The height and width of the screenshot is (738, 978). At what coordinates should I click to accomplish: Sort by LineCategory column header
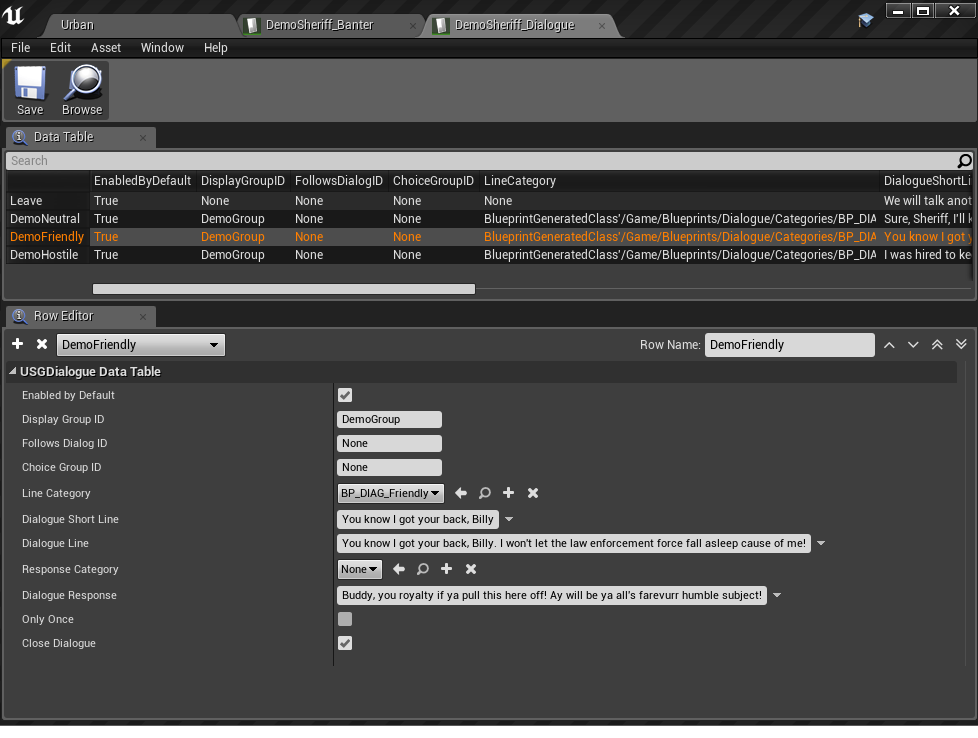pos(679,181)
